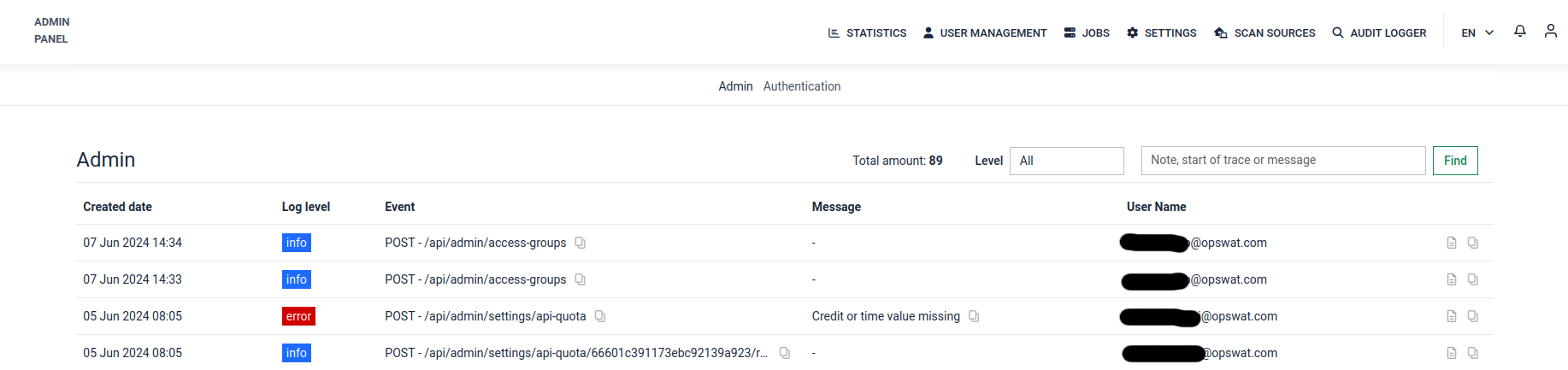Select the Admin tab

pyautogui.click(x=735, y=86)
